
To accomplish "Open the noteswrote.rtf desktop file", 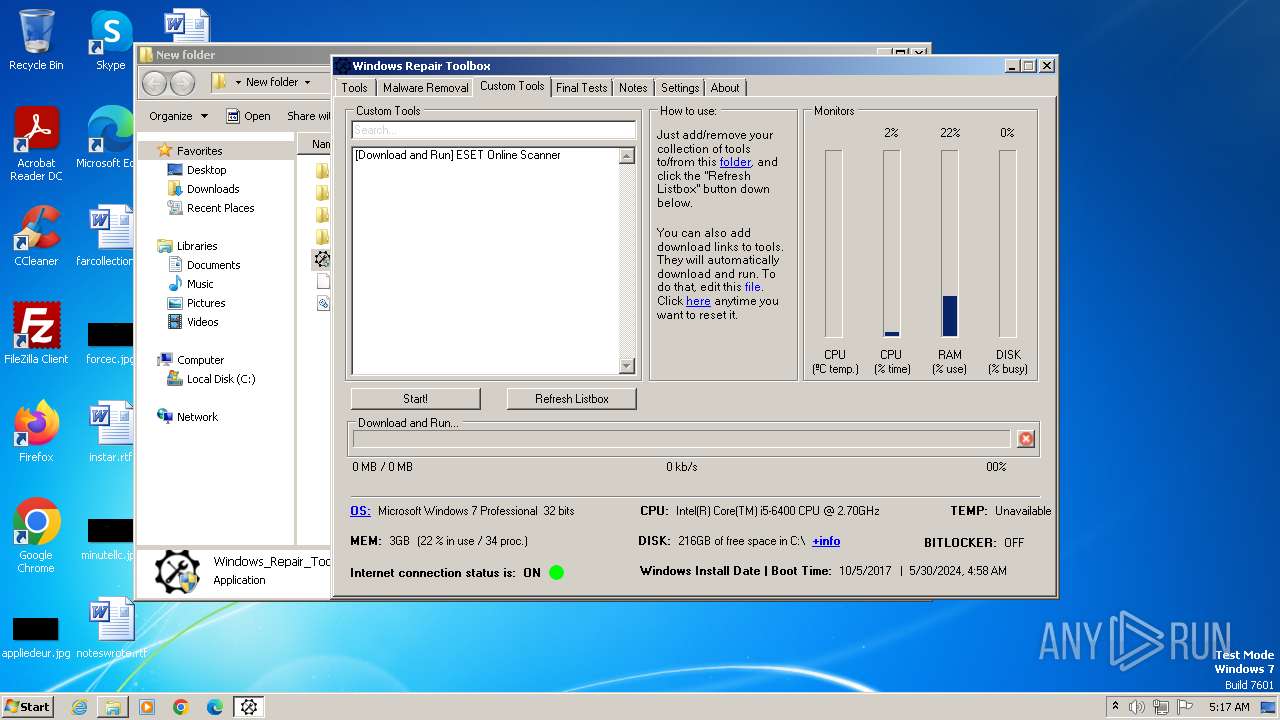I will pyautogui.click(x=110, y=628).
